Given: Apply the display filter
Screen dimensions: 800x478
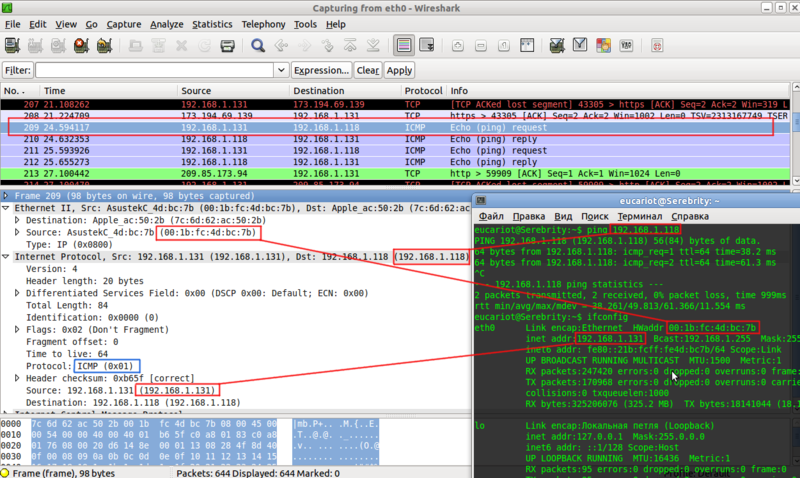Looking at the screenshot, I should pos(399,70).
